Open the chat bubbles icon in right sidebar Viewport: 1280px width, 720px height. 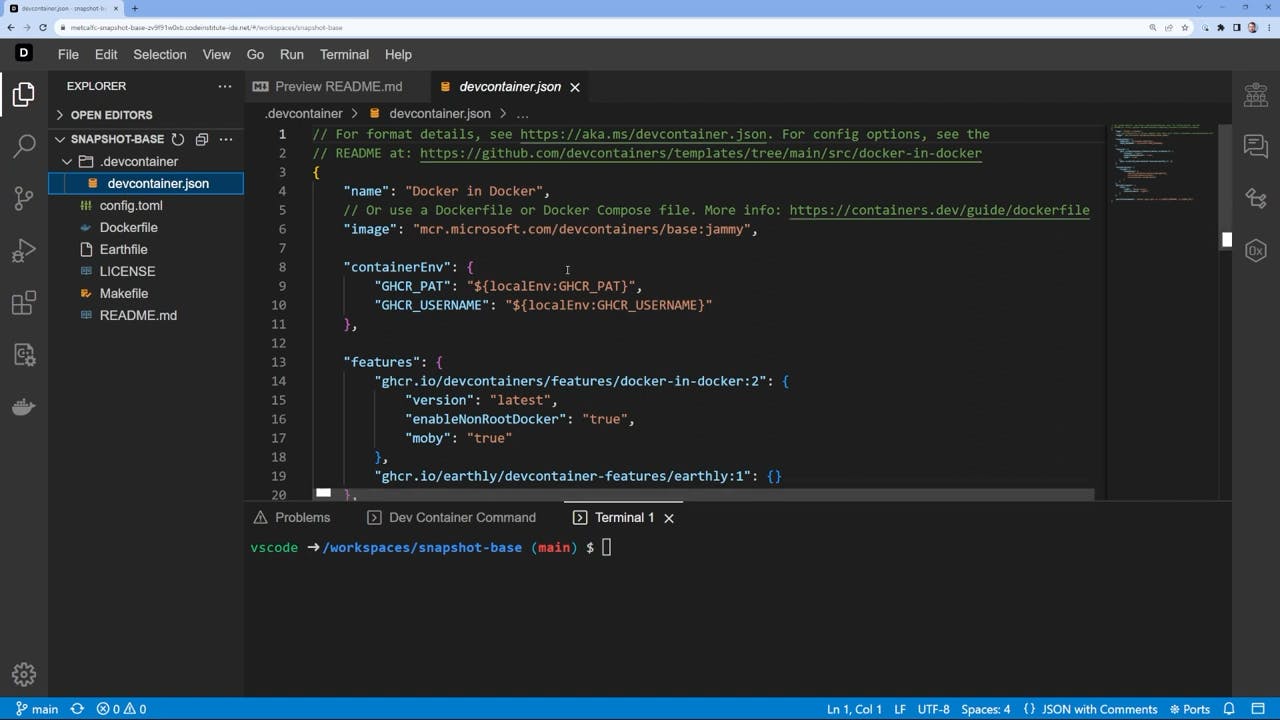coord(1255,147)
